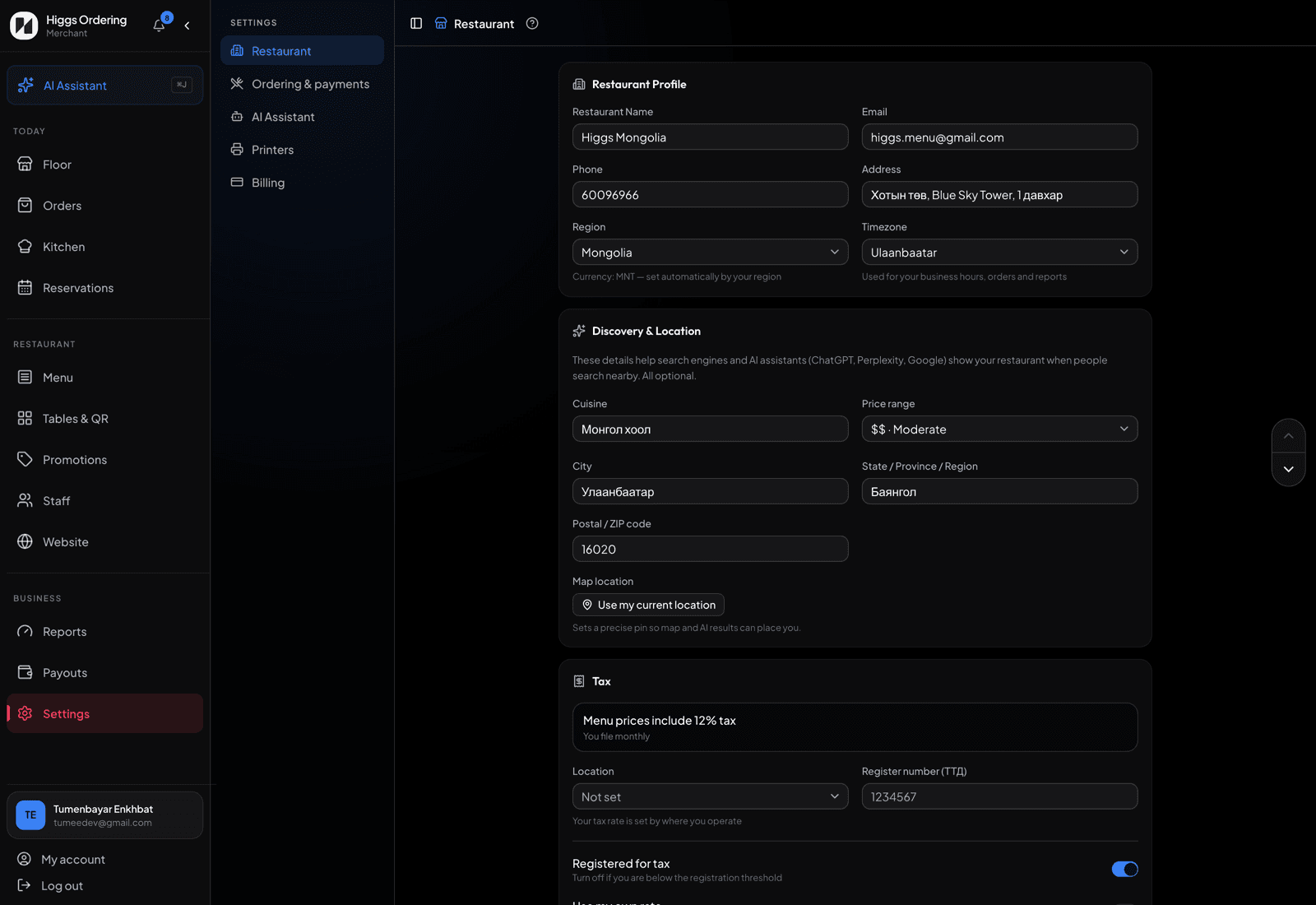The height and width of the screenshot is (905, 1316).
Task: Toggle Registered for tax switch
Action: tap(1124, 870)
